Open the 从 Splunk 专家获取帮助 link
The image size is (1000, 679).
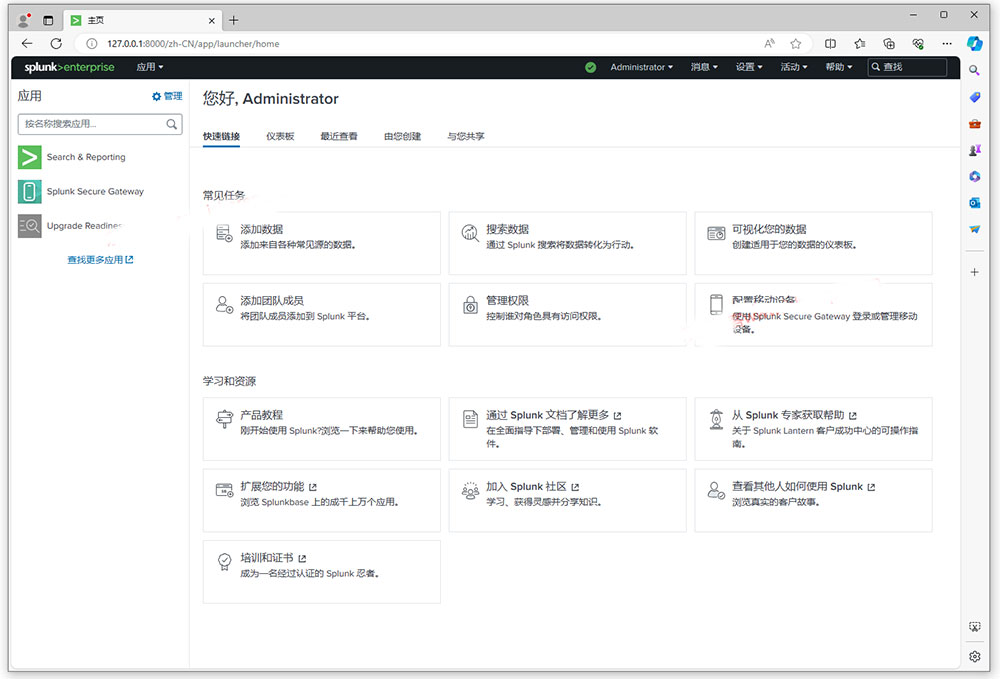click(794, 415)
